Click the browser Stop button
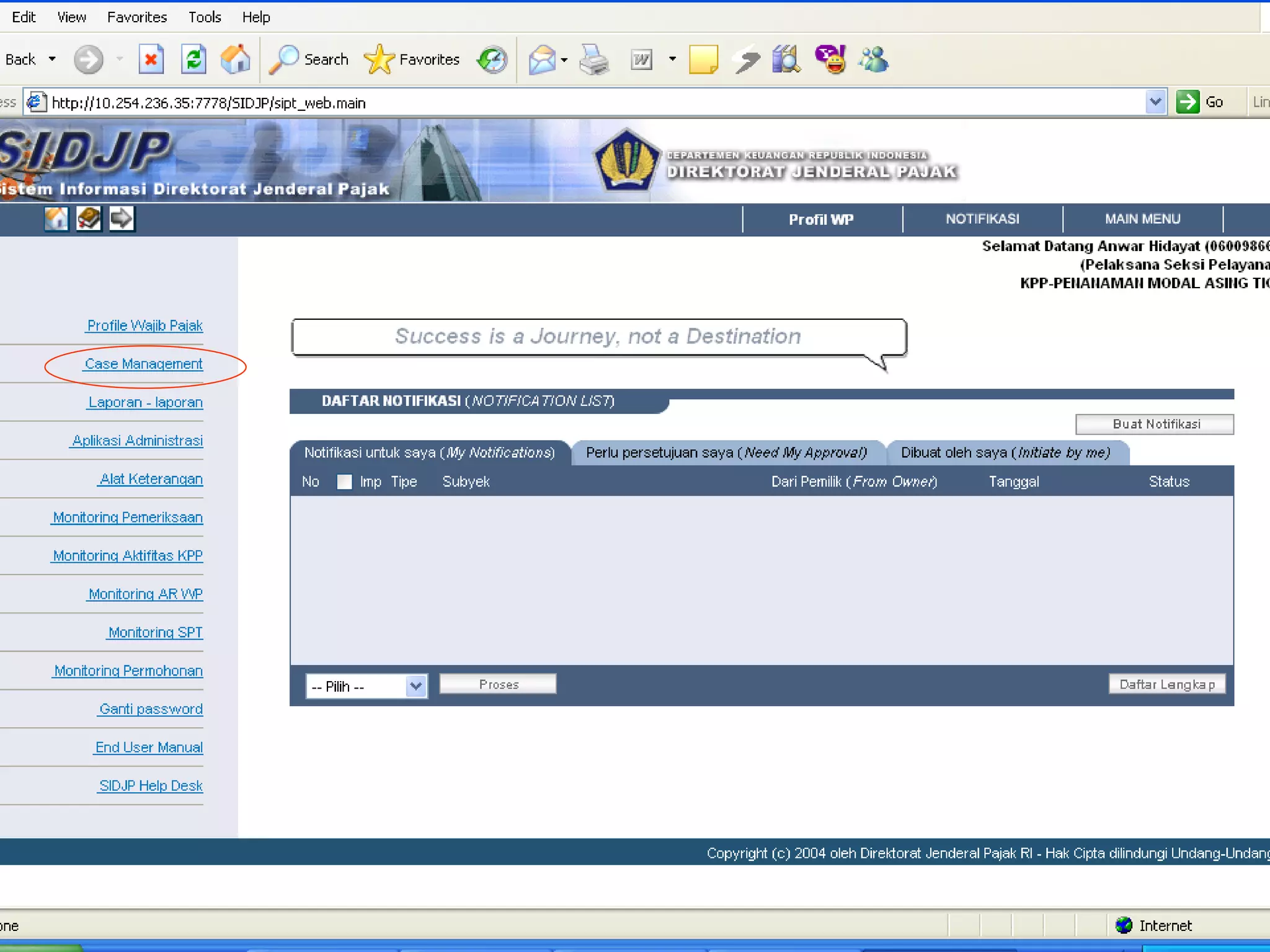This screenshot has height=952, width=1270. [151, 60]
